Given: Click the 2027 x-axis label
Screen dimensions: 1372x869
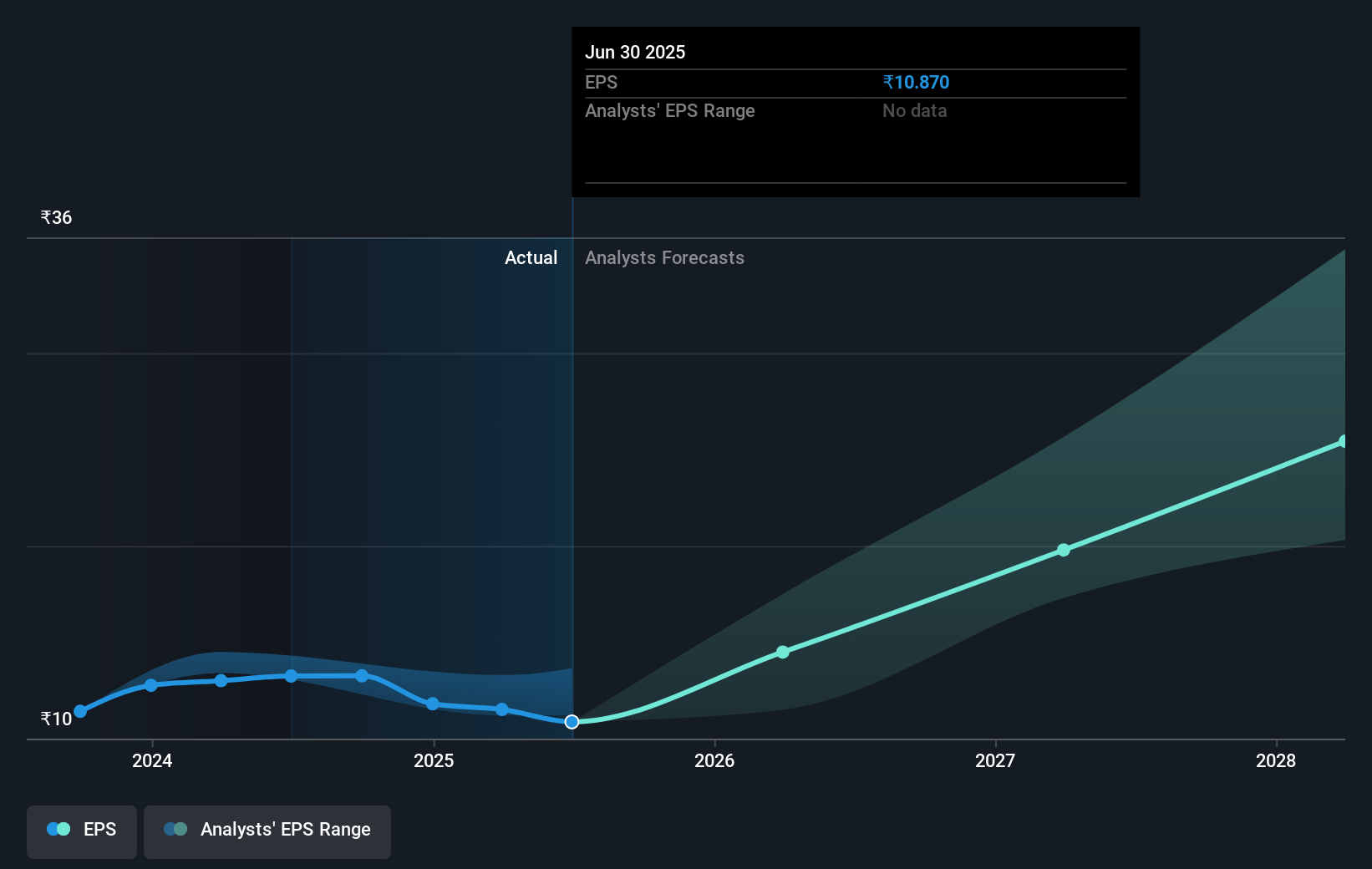Looking at the screenshot, I should [x=995, y=761].
